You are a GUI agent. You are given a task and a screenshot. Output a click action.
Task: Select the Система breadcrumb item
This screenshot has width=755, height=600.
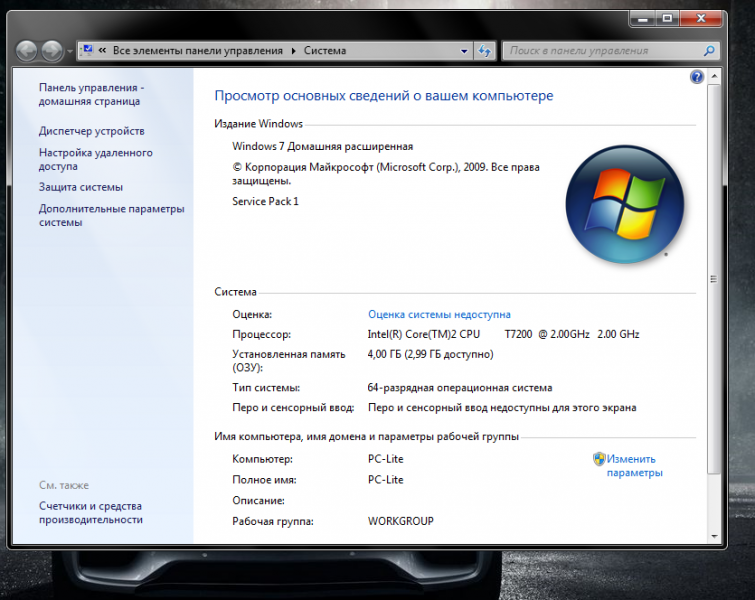(x=325, y=51)
